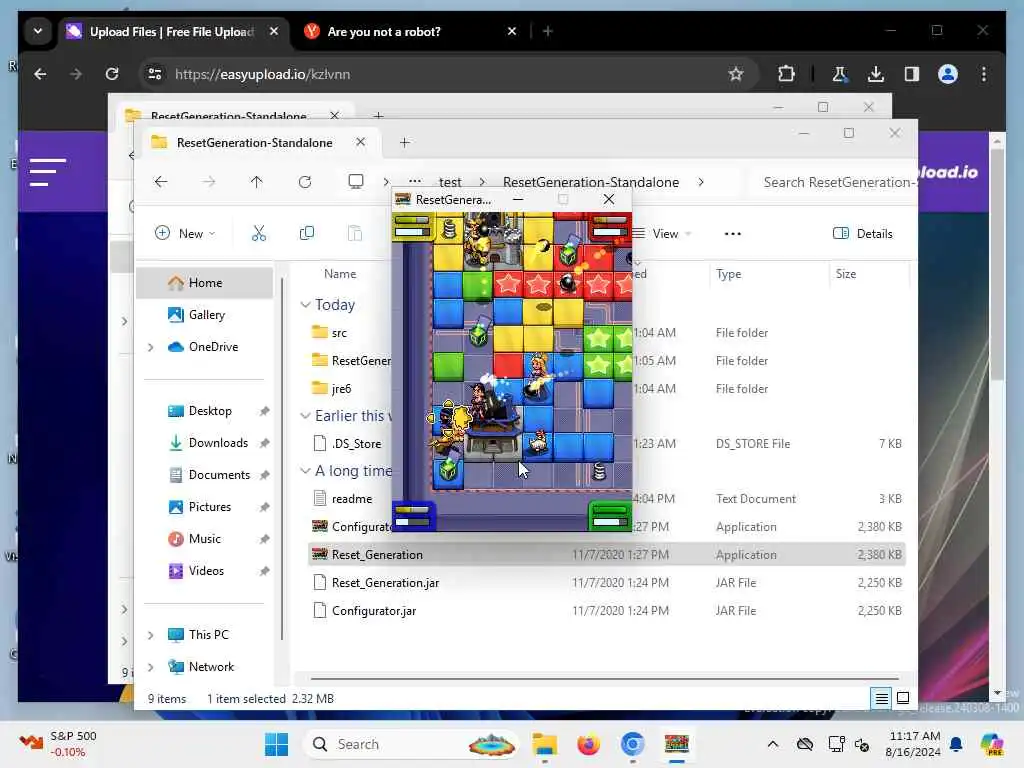
Task: Open Documents quick access folder
Action: click(219, 475)
